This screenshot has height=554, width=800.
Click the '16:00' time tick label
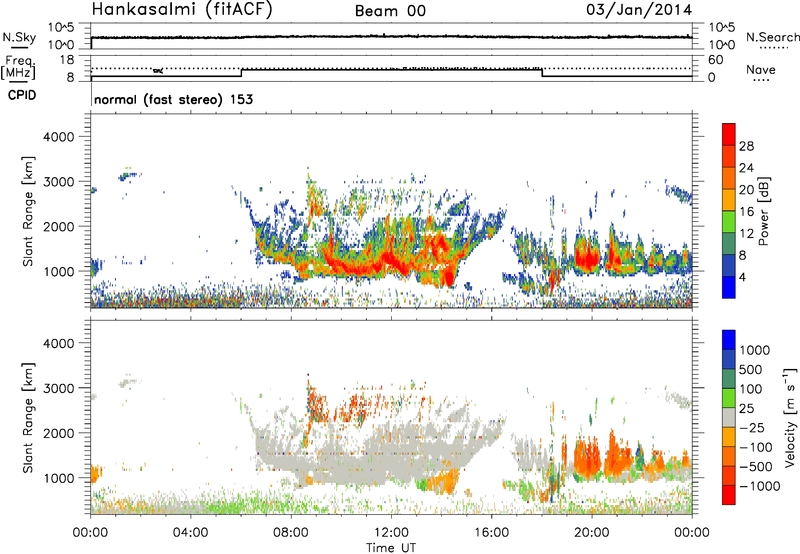pyautogui.click(x=491, y=532)
